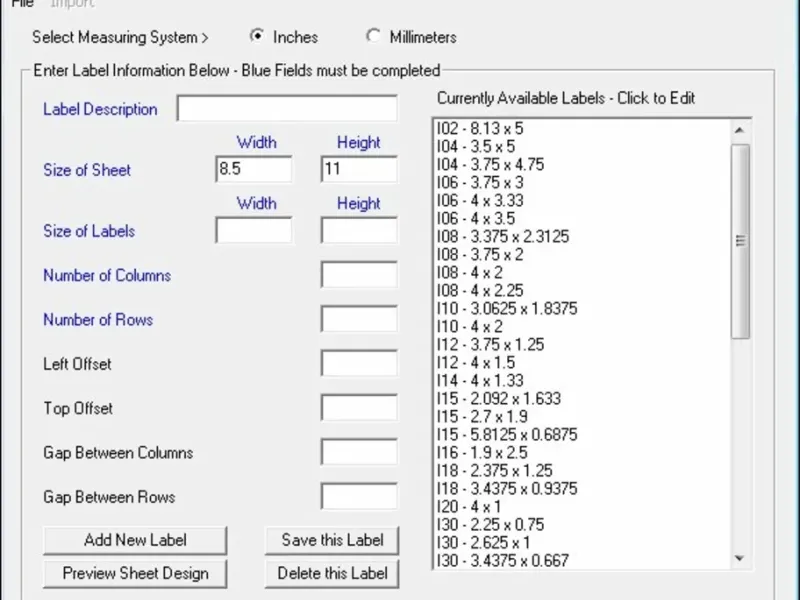
Task: Click the Number of Columns field
Action: (x=358, y=275)
